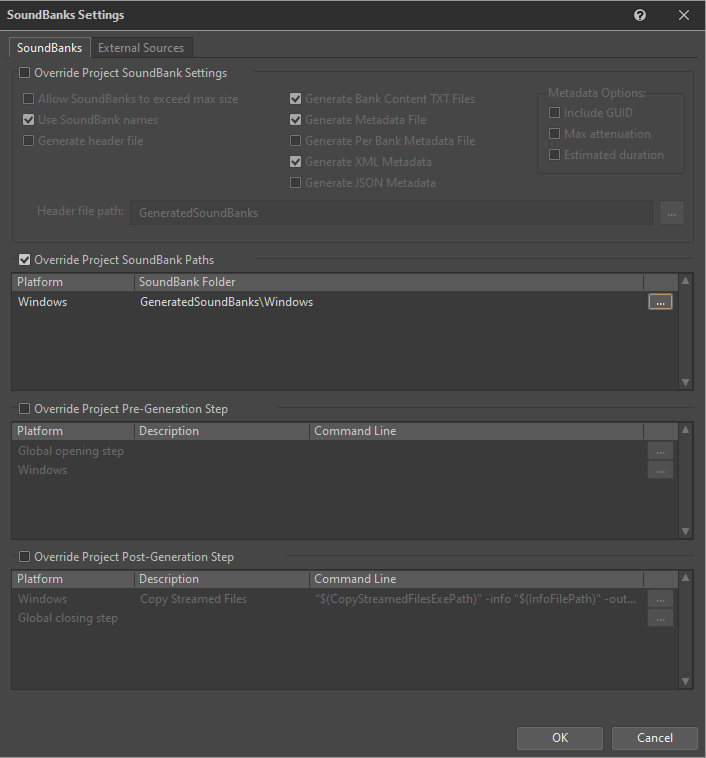The image size is (706, 758).
Task: Click the Pre-Generation Command Line column header
Action: point(476,431)
